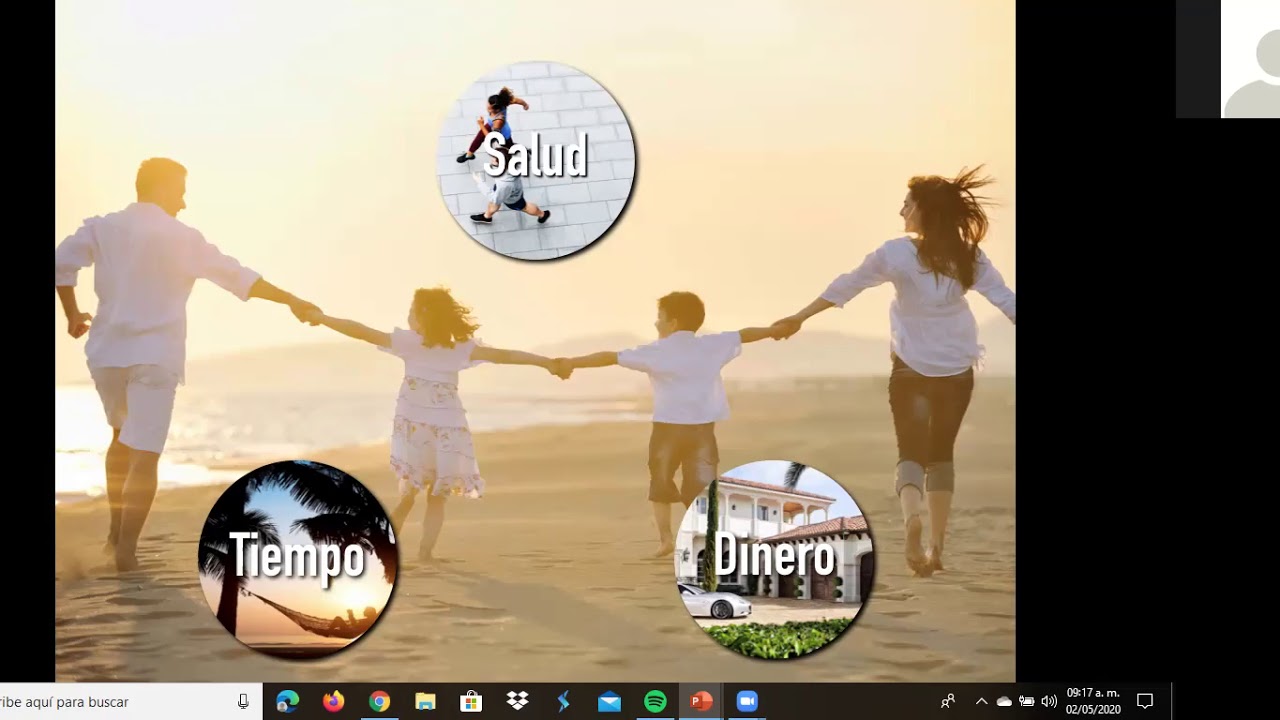The width and height of the screenshot is (1280, 720).
Task: Click the blue lightning-bolt app icon in the taskbar
Action: 563,702
